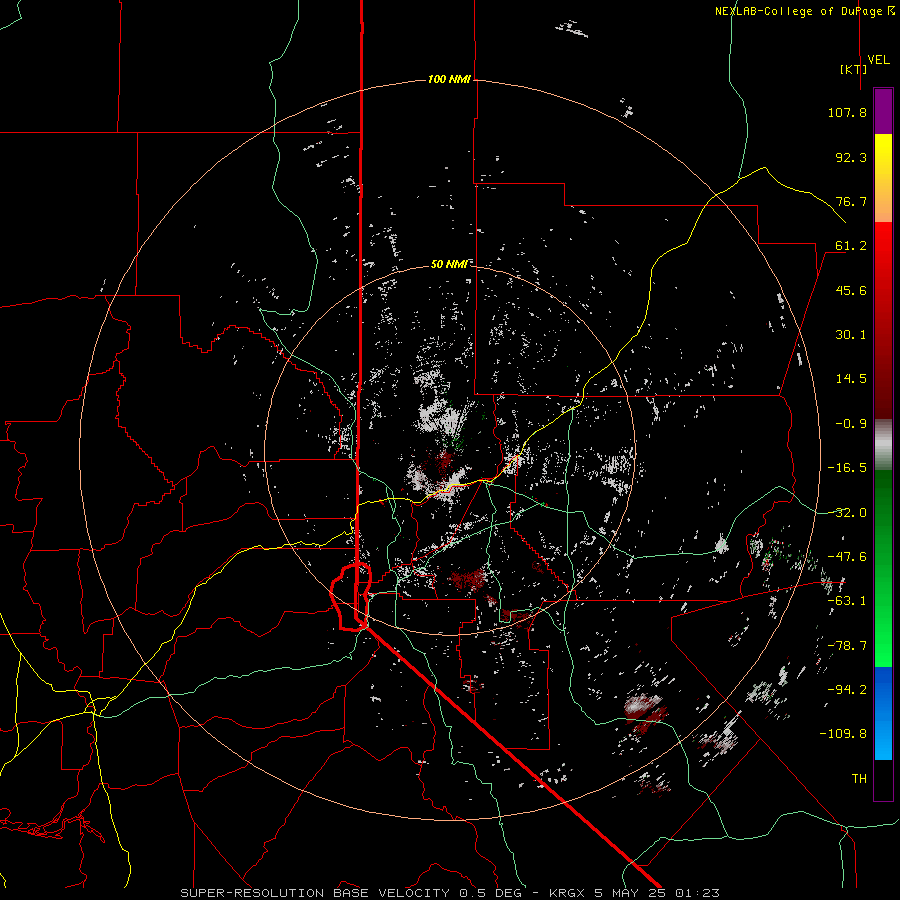Click the 100 NMI range ring label

449,79
